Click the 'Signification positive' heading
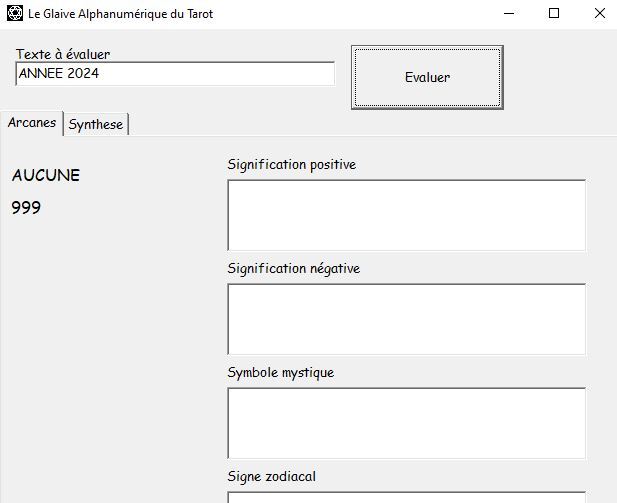 coord(292,164)
